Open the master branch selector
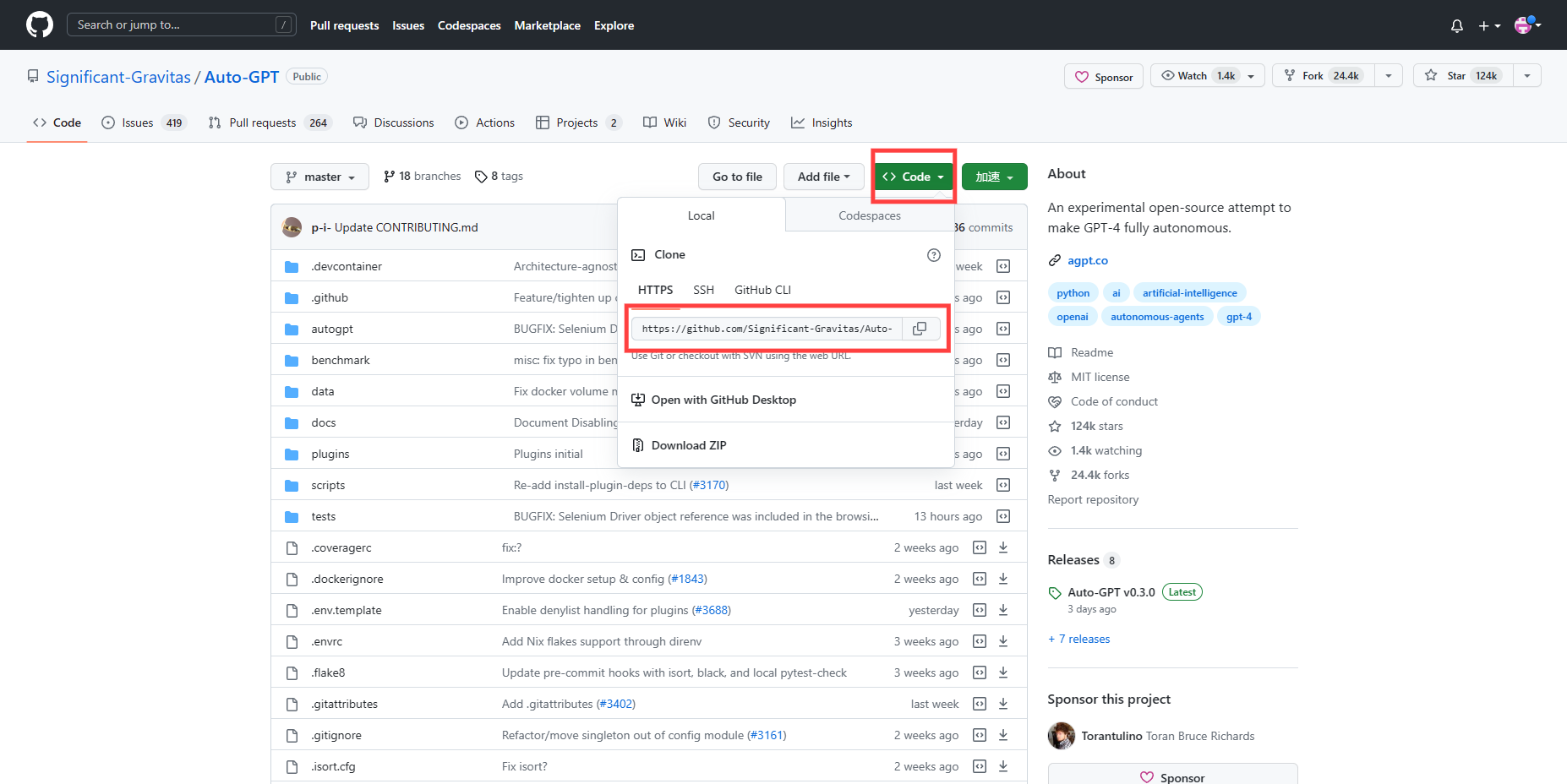This screenshot has width=1567, height=784. 319,177
